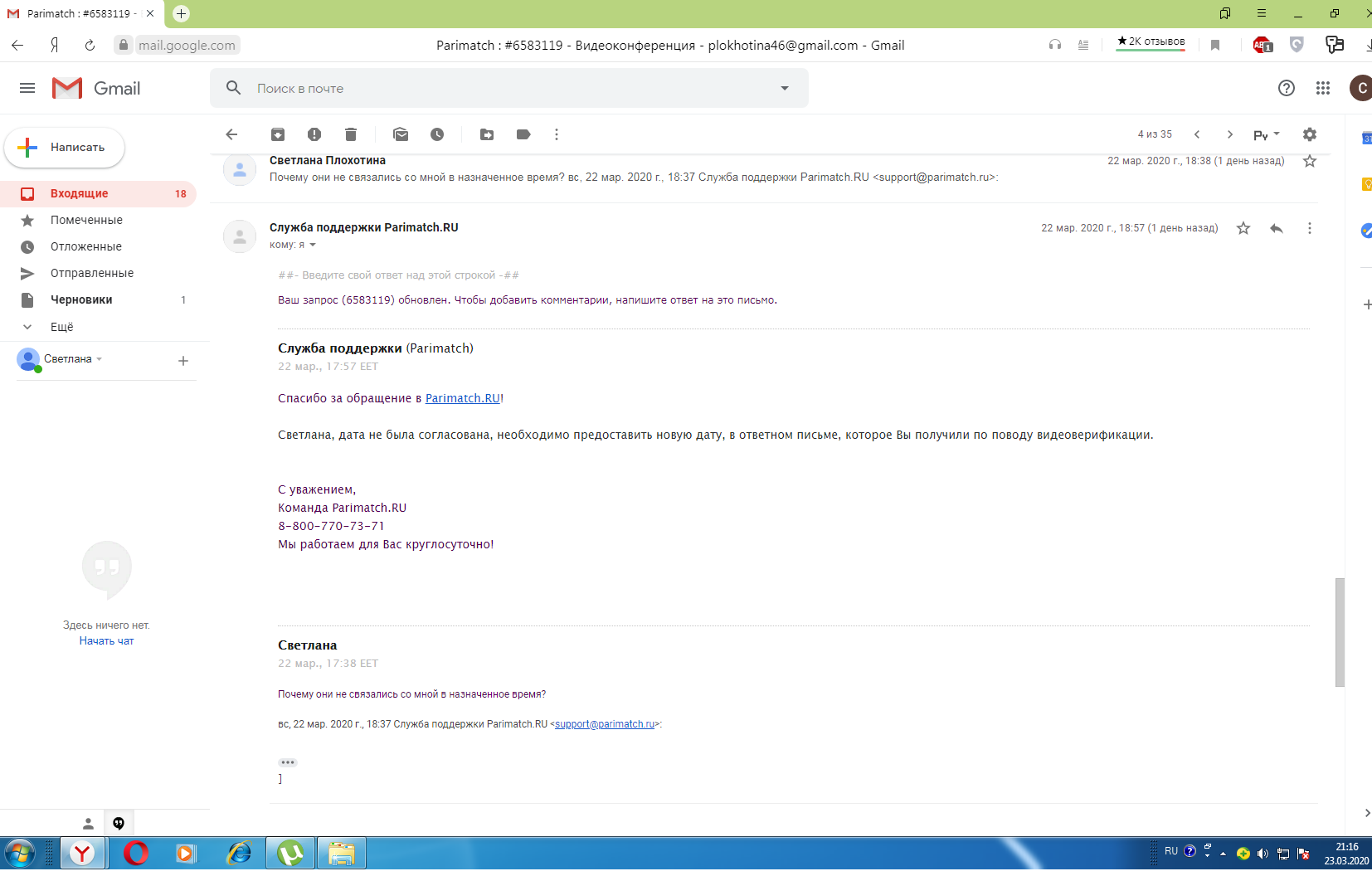This screenshot has width=1372, height=876.
Task: Star the Parimatch support message
Action: tap(1243, 228)
